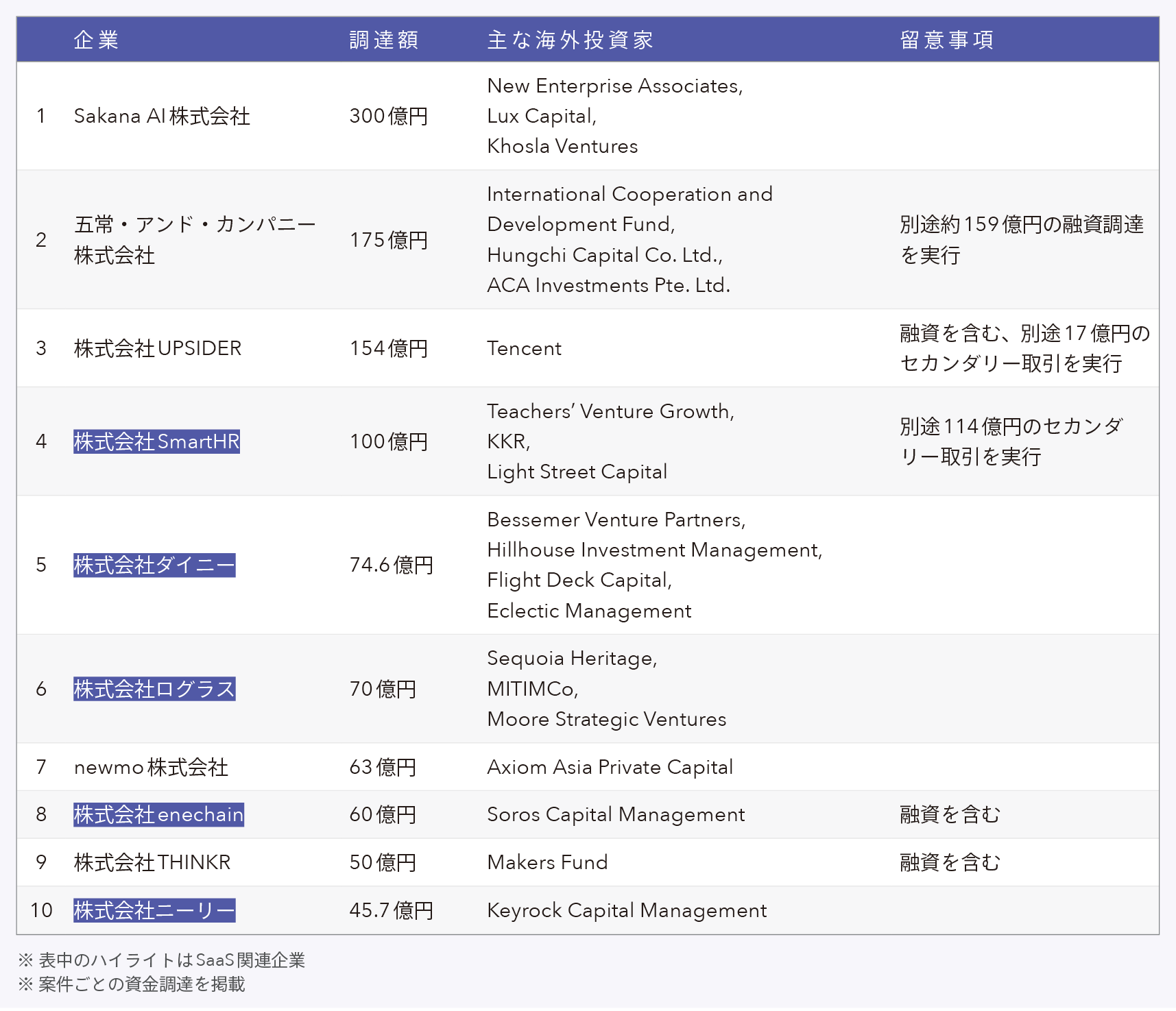Click the 調達額 column header
The width and height of the screenshot is (1176, 1011).
point(384,40)
